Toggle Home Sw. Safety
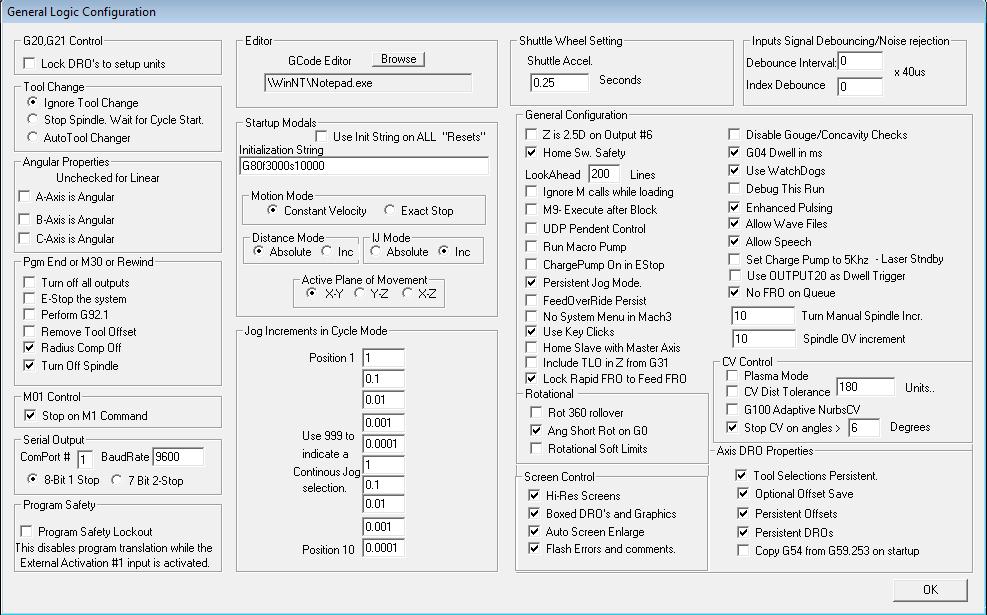This screenshot has width=987, height=615. pos(531,152)
